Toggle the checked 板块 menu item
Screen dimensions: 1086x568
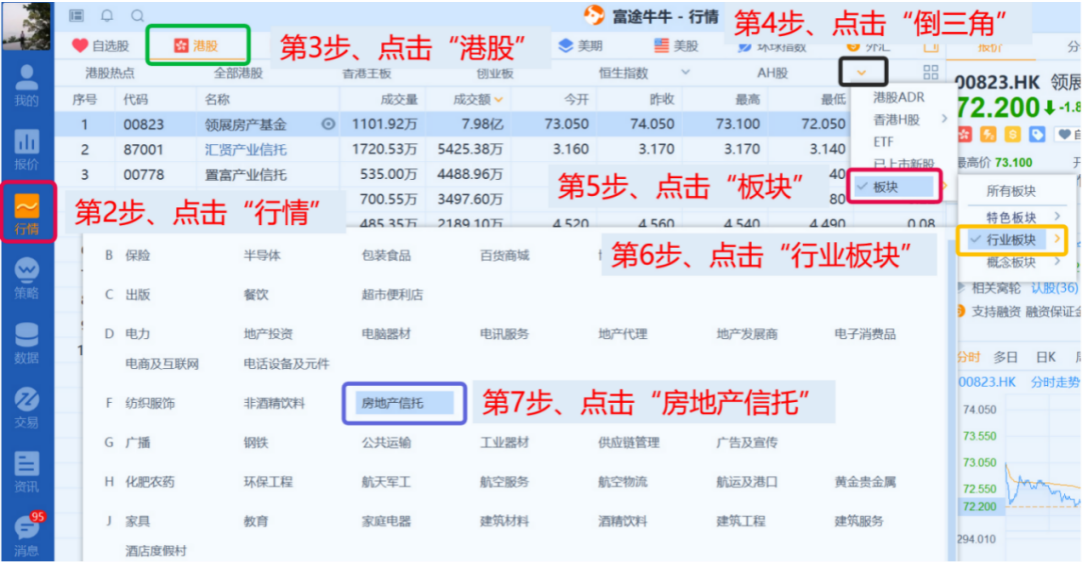point(894,186)
